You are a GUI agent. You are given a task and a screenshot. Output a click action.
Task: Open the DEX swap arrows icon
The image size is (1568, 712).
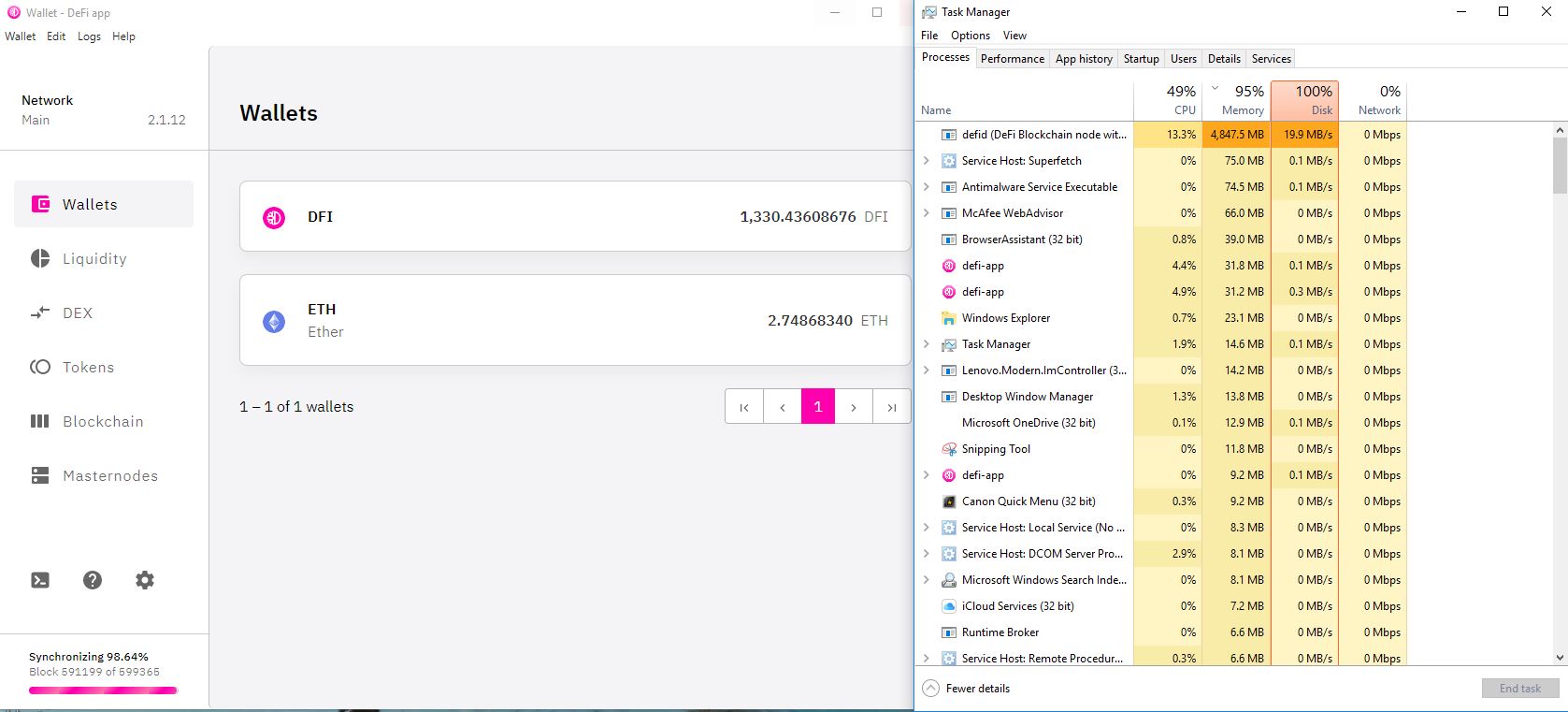[40, 312]
